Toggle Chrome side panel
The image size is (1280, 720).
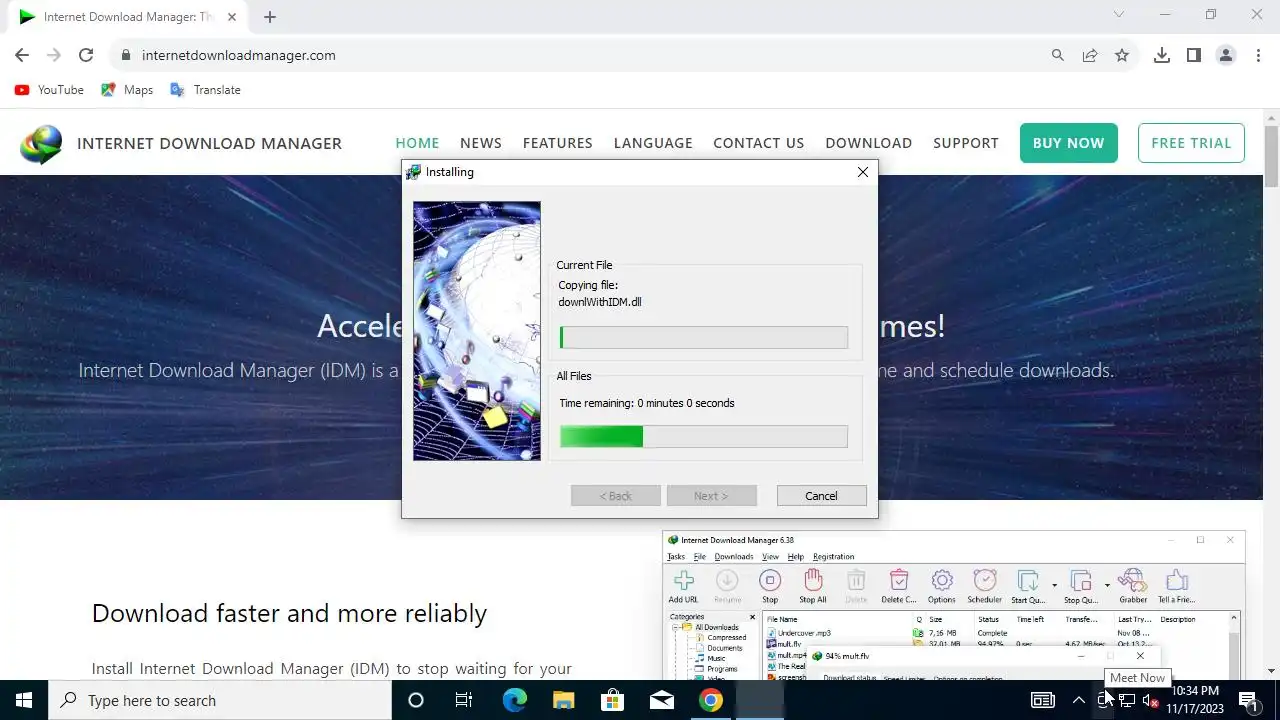pyautogui.click(x=1194, y=55)
